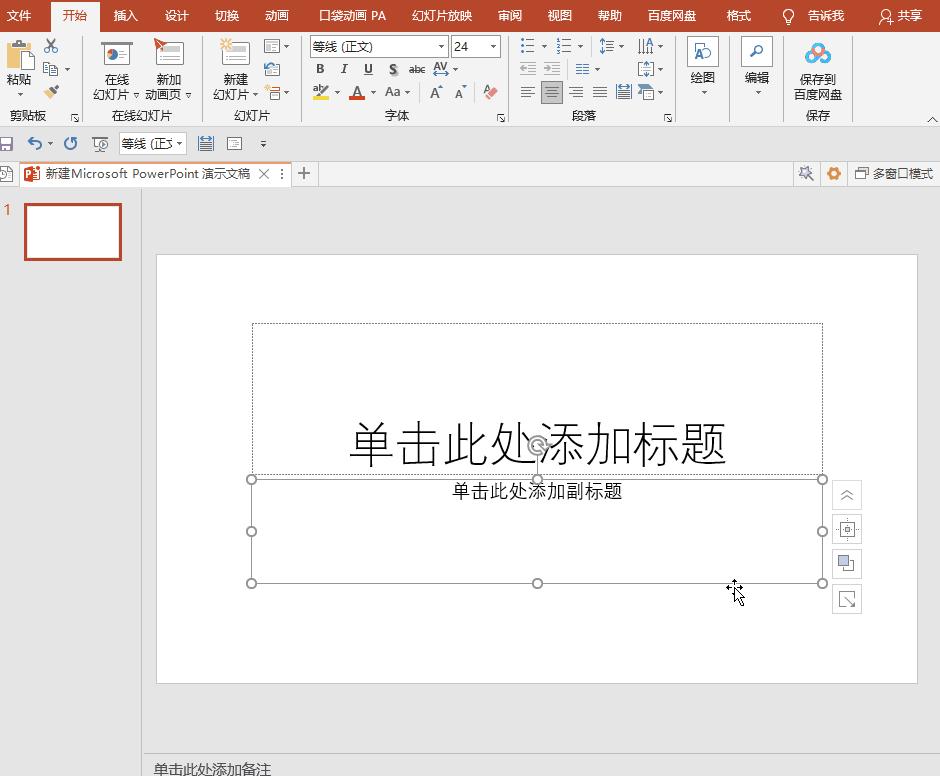Switch to the 插入 ribbon tab
Screen dimensions: 940x776
(x=125, y=16)
